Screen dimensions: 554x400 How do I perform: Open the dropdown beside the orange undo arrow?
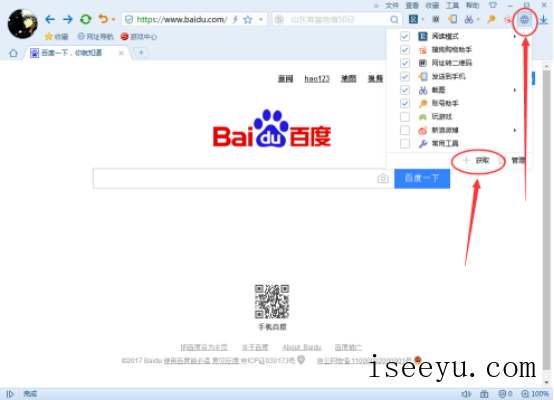click(113, 19)
